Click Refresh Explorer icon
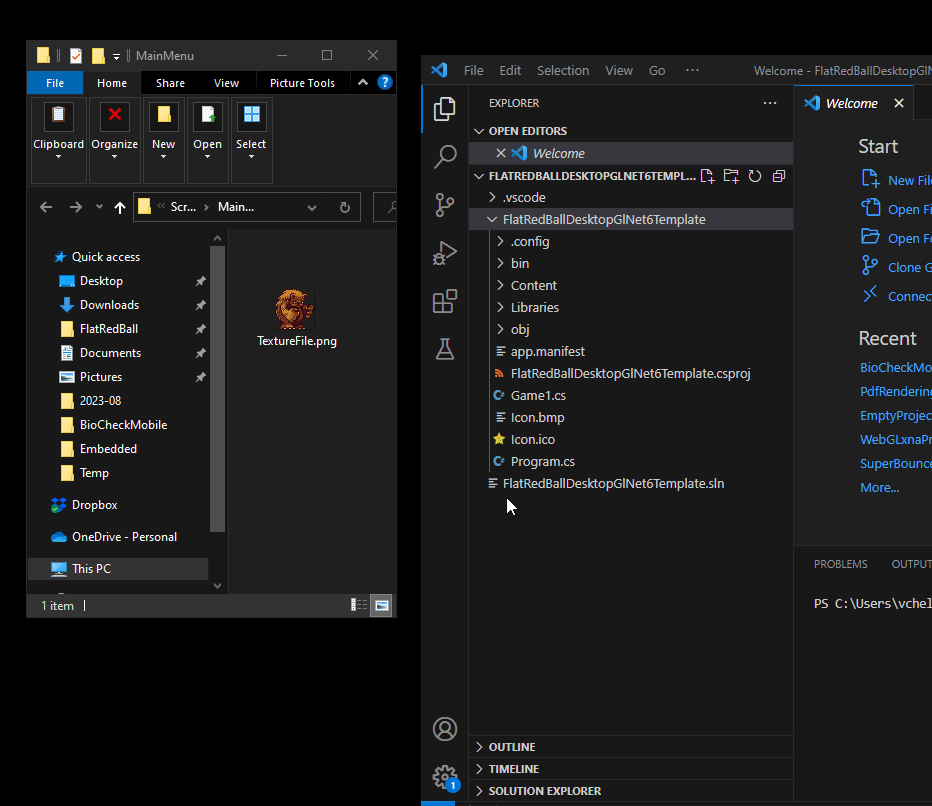Viewport: 932px width, 806px height. point(755,176)
